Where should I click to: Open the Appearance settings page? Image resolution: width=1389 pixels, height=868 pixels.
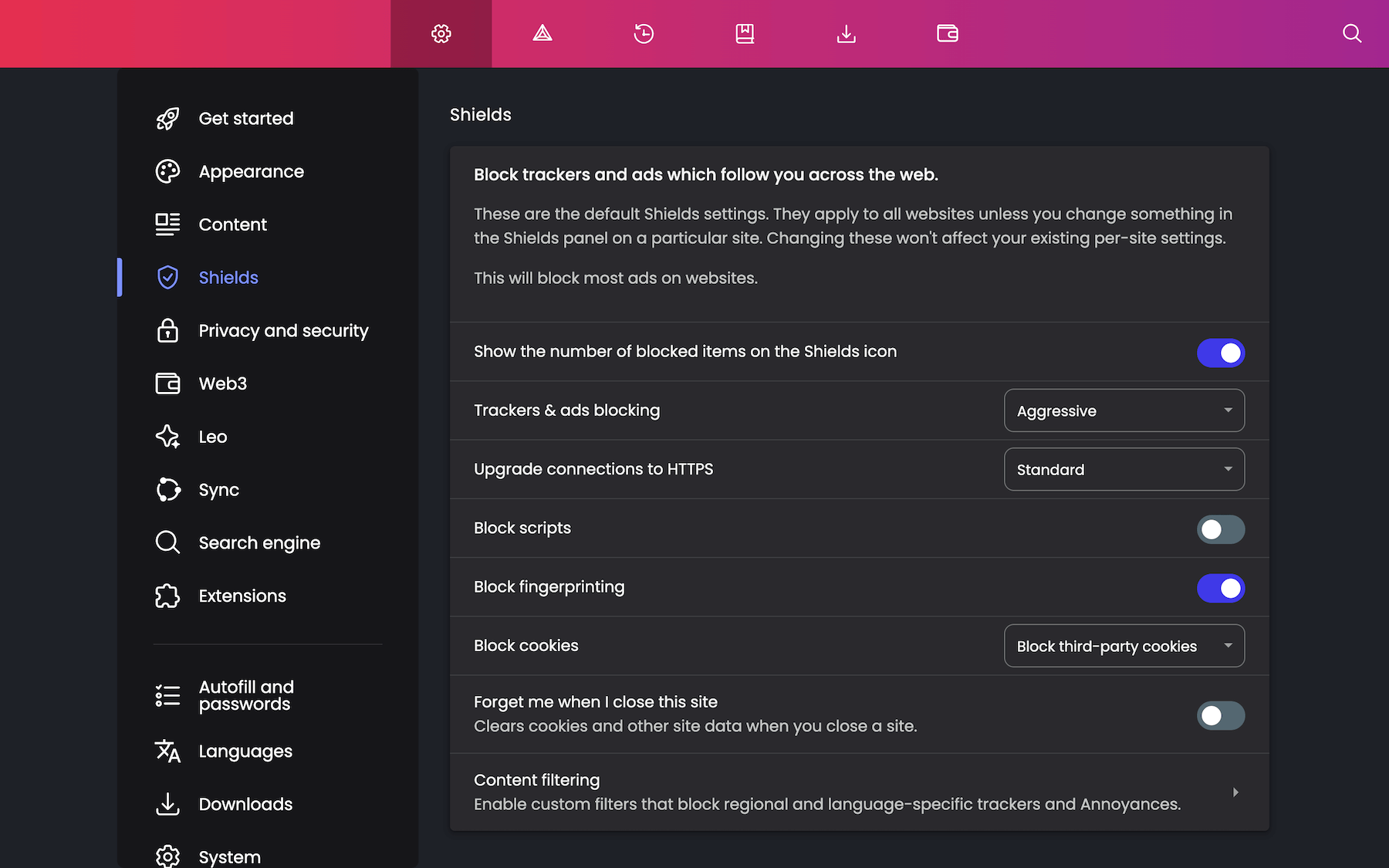(251, 171)
